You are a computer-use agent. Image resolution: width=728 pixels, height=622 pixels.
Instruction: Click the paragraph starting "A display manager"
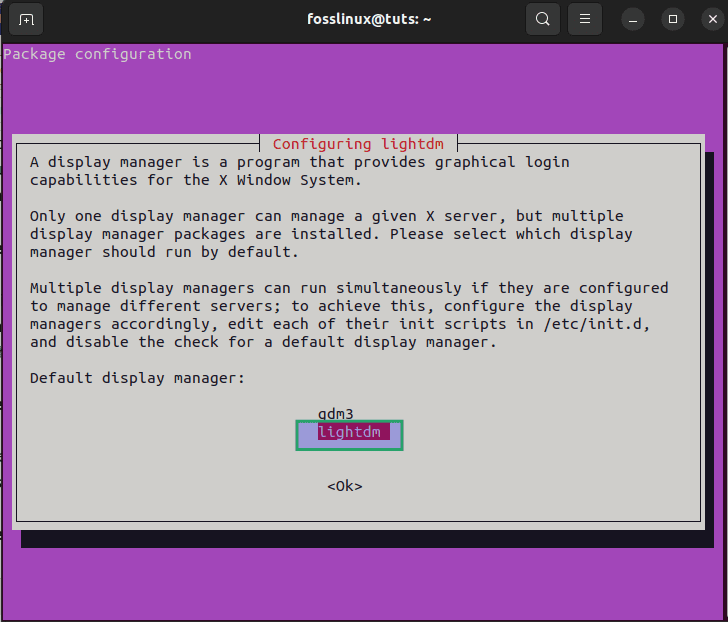(299, 171)
